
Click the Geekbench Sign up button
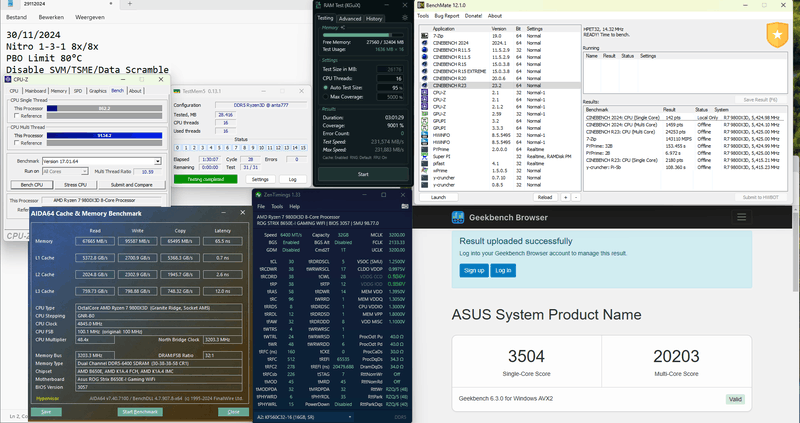click(474, 270)
